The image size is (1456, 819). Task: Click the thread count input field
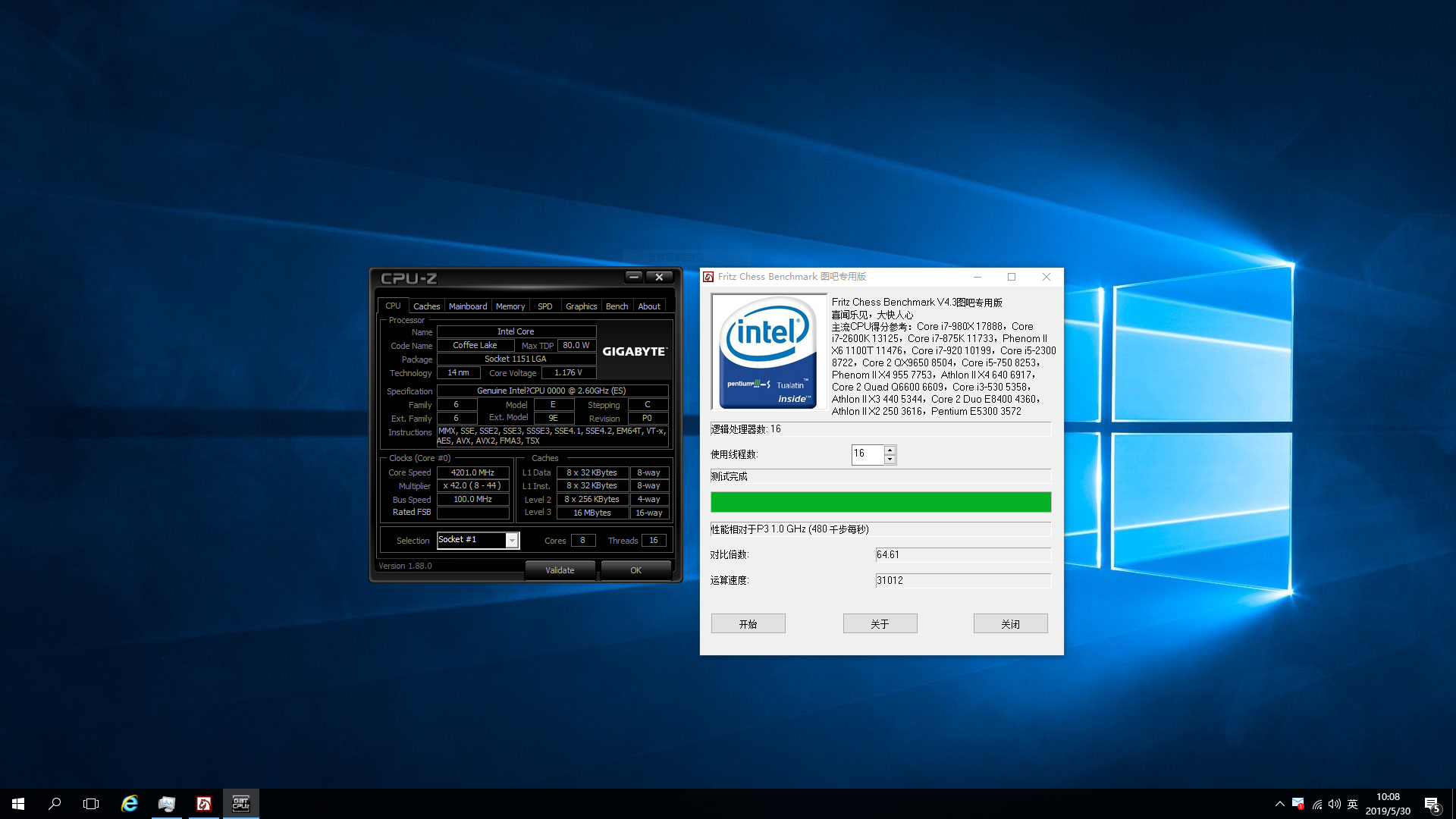point(867,454)
